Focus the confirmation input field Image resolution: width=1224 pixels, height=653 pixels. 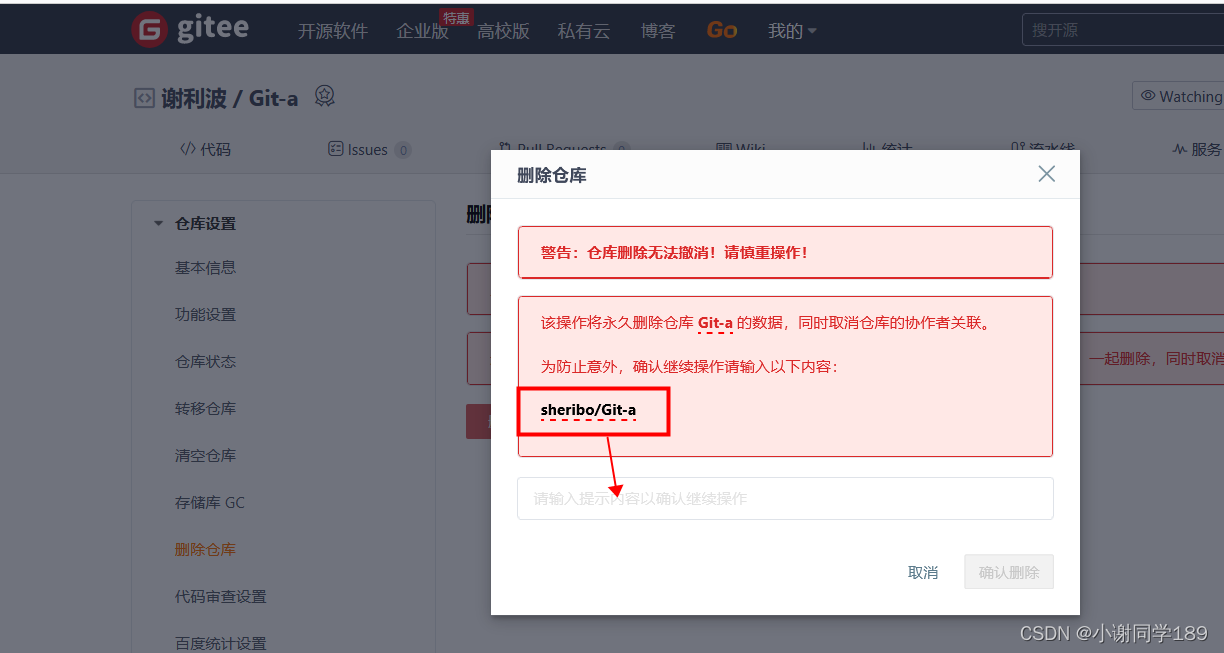(785, 498)
